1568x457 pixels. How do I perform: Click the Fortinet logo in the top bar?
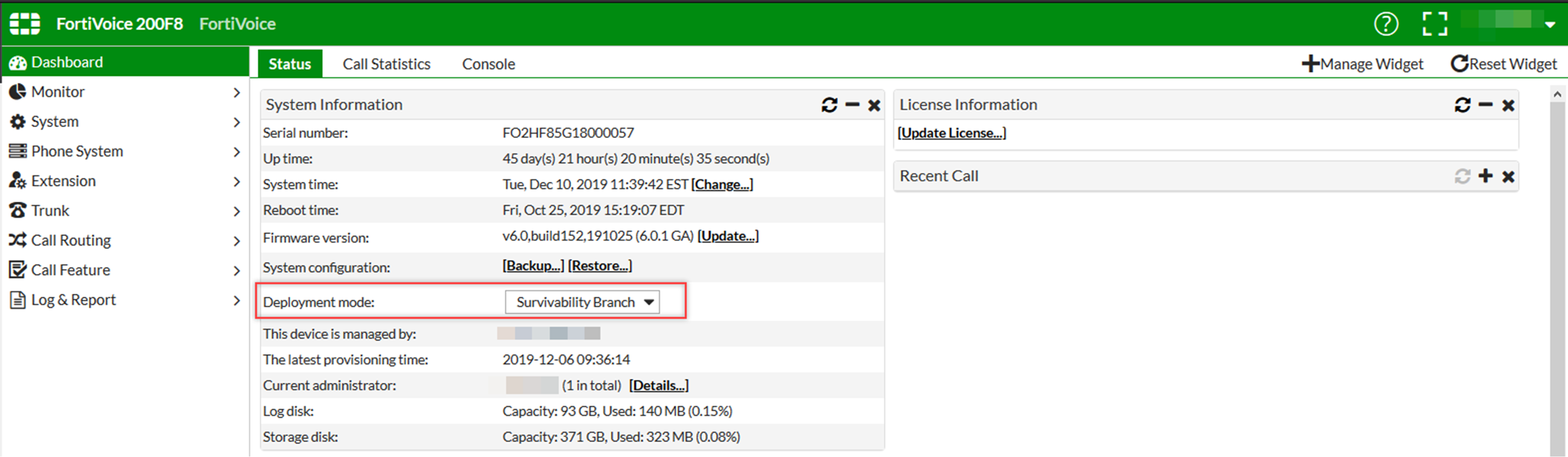pos(25,23)
